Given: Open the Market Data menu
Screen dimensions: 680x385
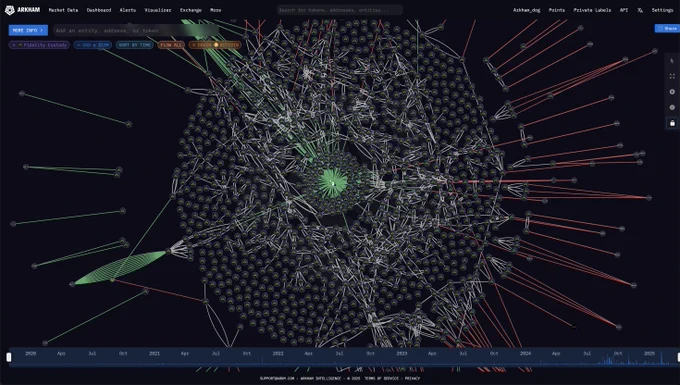Looking at the screenshot, I should click(63, 10).
